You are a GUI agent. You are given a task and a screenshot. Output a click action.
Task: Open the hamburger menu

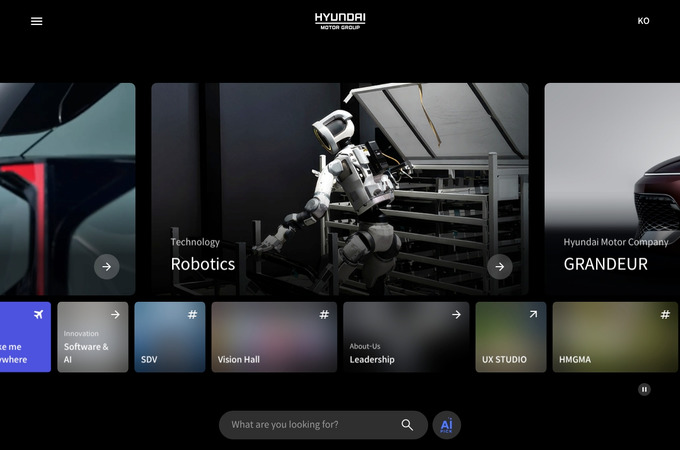pos(36,21)
